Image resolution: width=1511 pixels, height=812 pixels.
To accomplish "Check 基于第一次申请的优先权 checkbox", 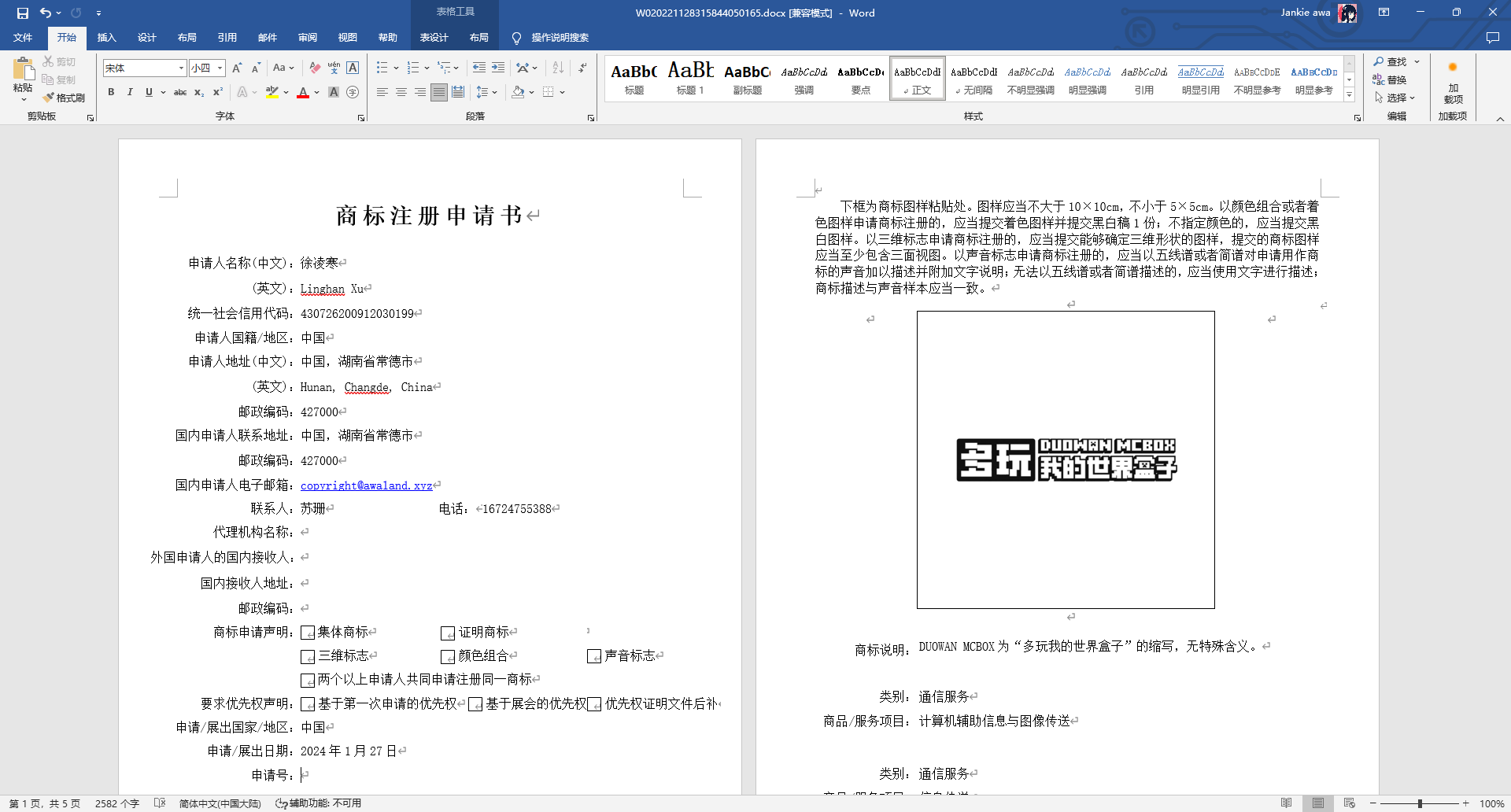I will [308, 704].
